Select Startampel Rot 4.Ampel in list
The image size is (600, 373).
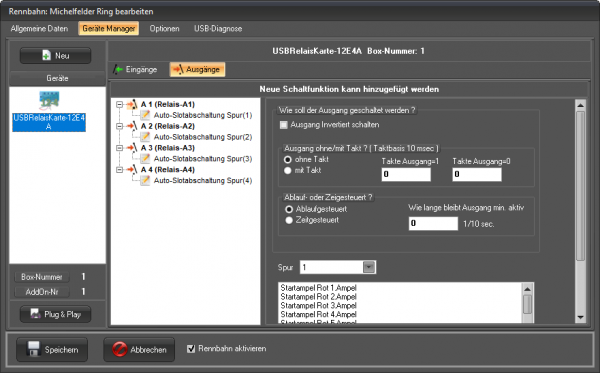point(318,314)
